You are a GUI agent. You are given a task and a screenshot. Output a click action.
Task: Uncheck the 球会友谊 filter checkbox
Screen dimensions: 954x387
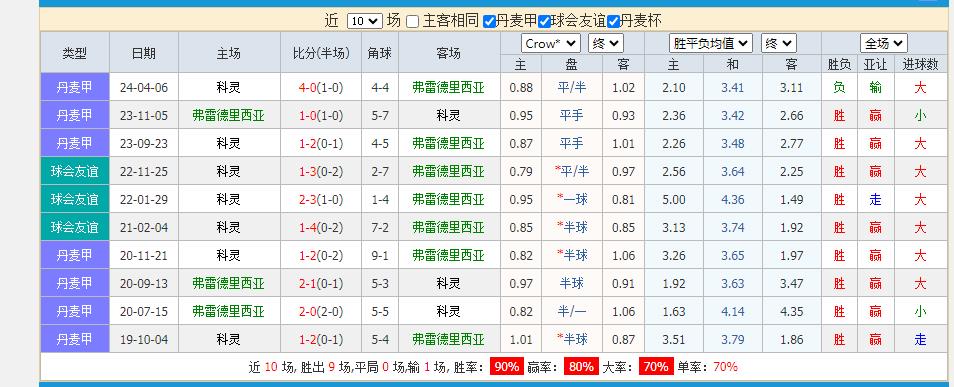(x=545, y=22)
